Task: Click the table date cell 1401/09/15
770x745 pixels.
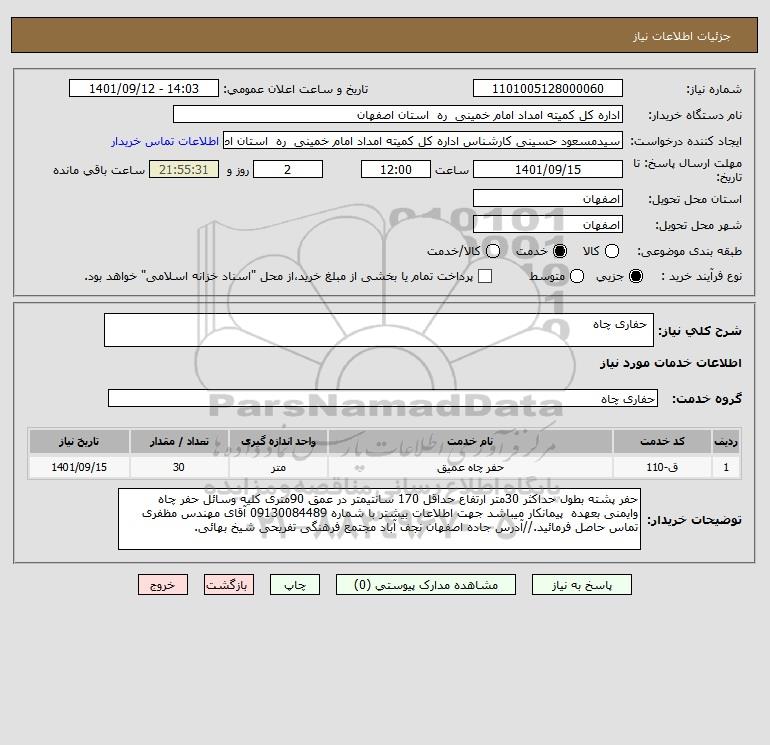Action: click(79, 467)
